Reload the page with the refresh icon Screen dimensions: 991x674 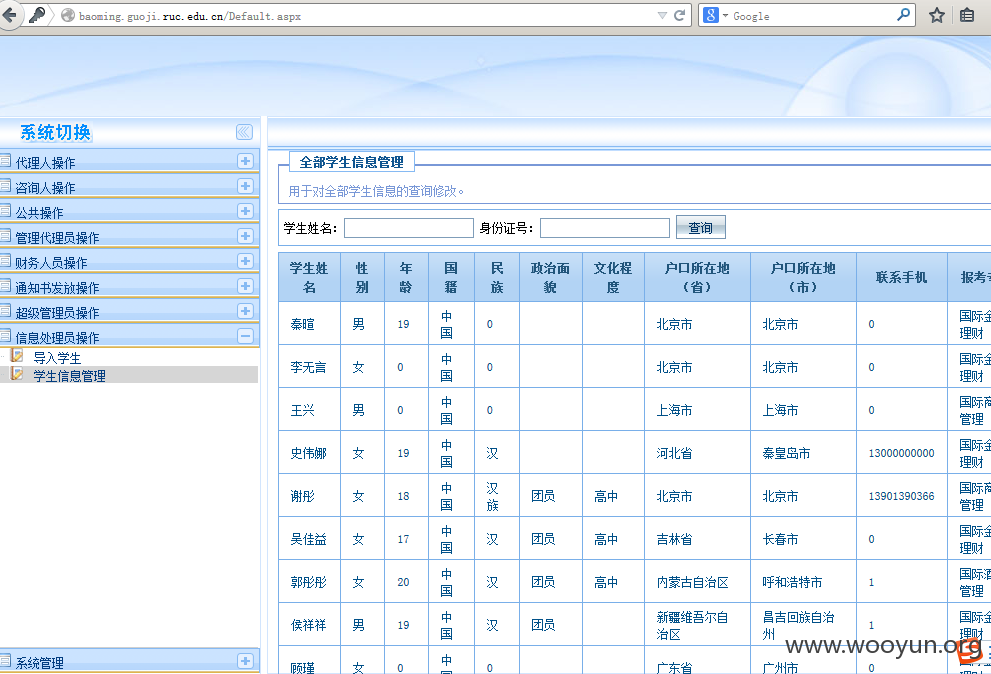tap(679, 15)
